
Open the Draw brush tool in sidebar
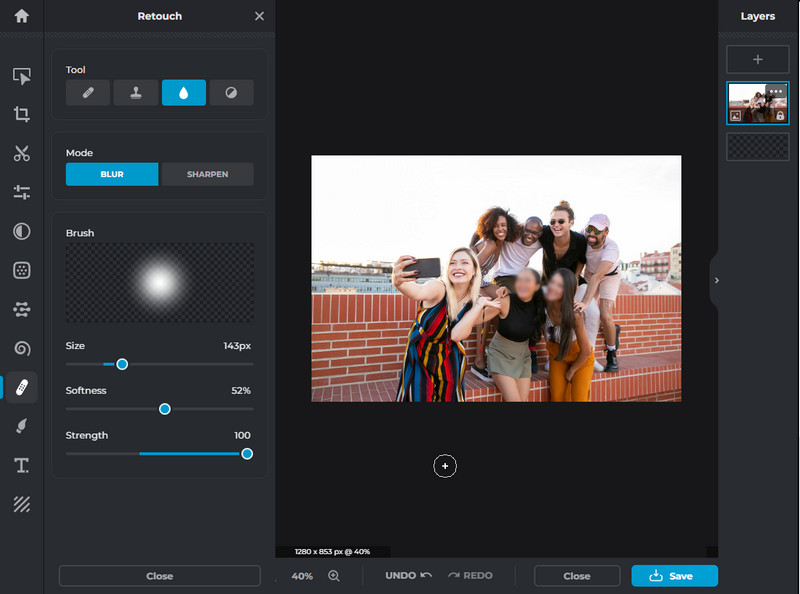pos(21,427)
